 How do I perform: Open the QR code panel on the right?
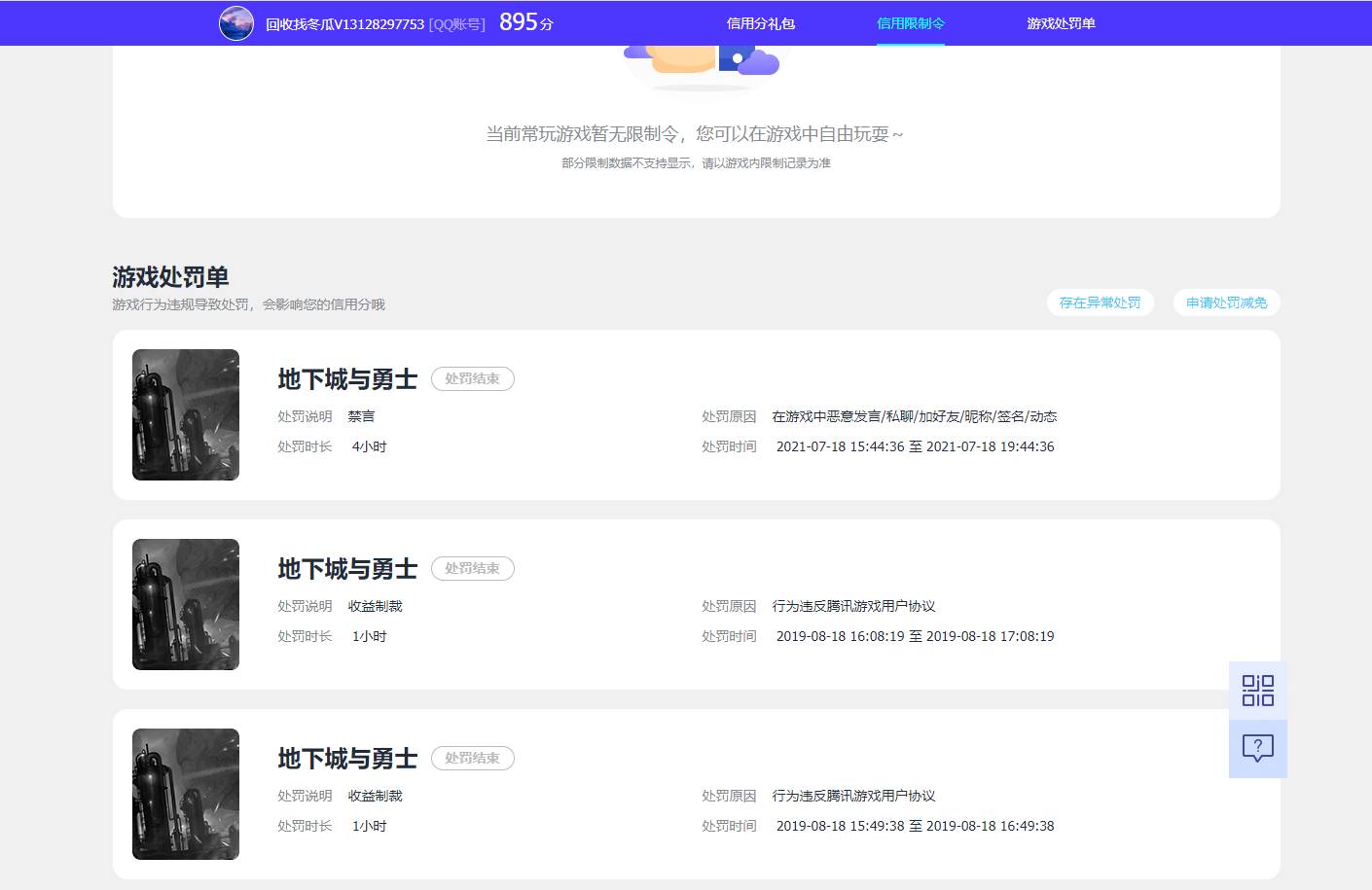(x=1257, y=690)
